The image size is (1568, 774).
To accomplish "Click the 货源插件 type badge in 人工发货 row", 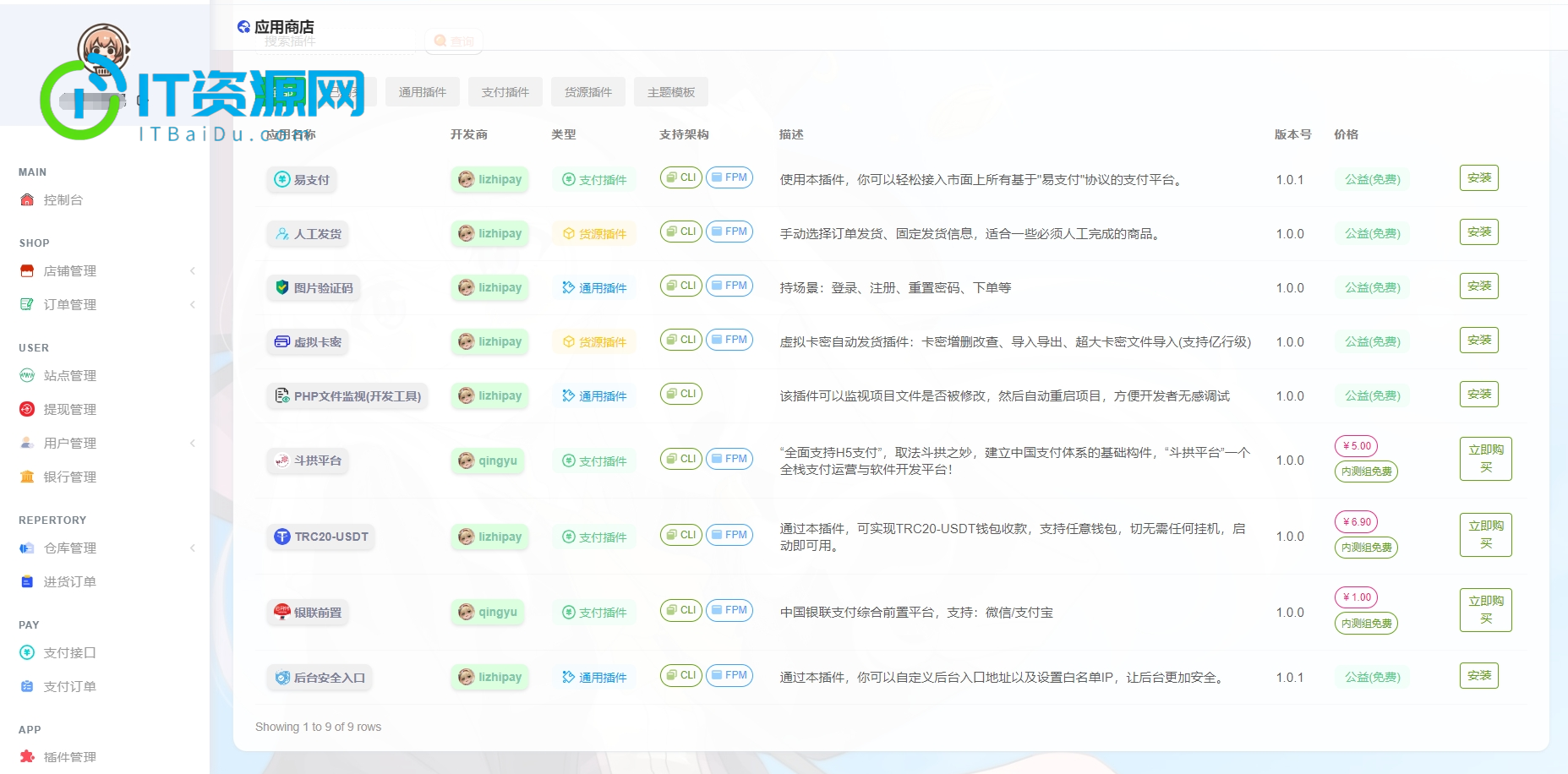I will pyautogui.click(x=594, y=234).
